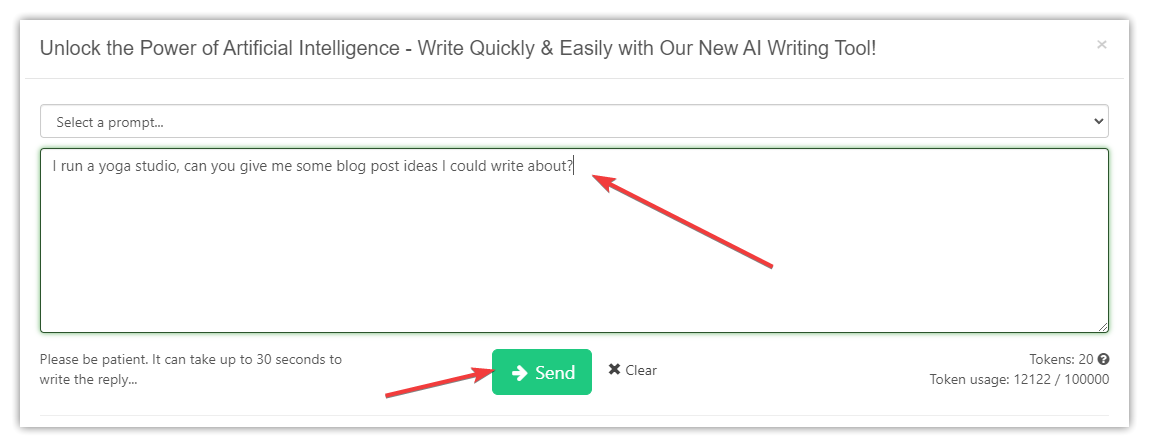Click the text area resize handle corner

coord(1103,327)
